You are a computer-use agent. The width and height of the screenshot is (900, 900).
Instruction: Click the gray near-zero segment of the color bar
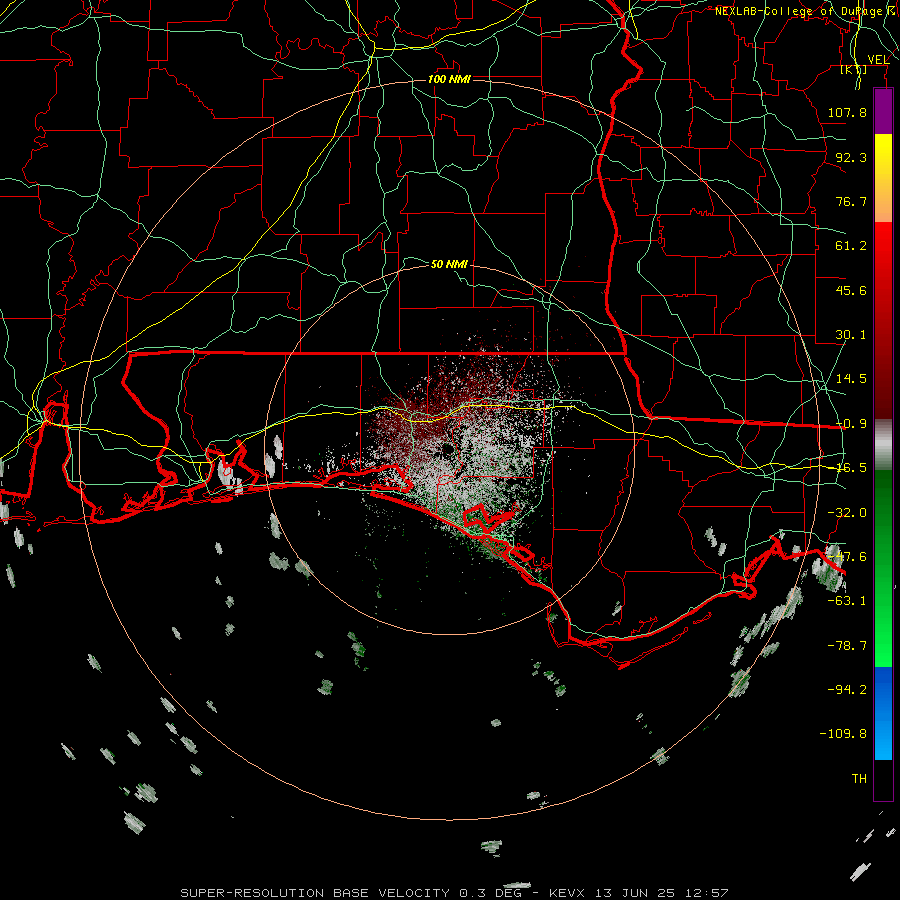883,445
